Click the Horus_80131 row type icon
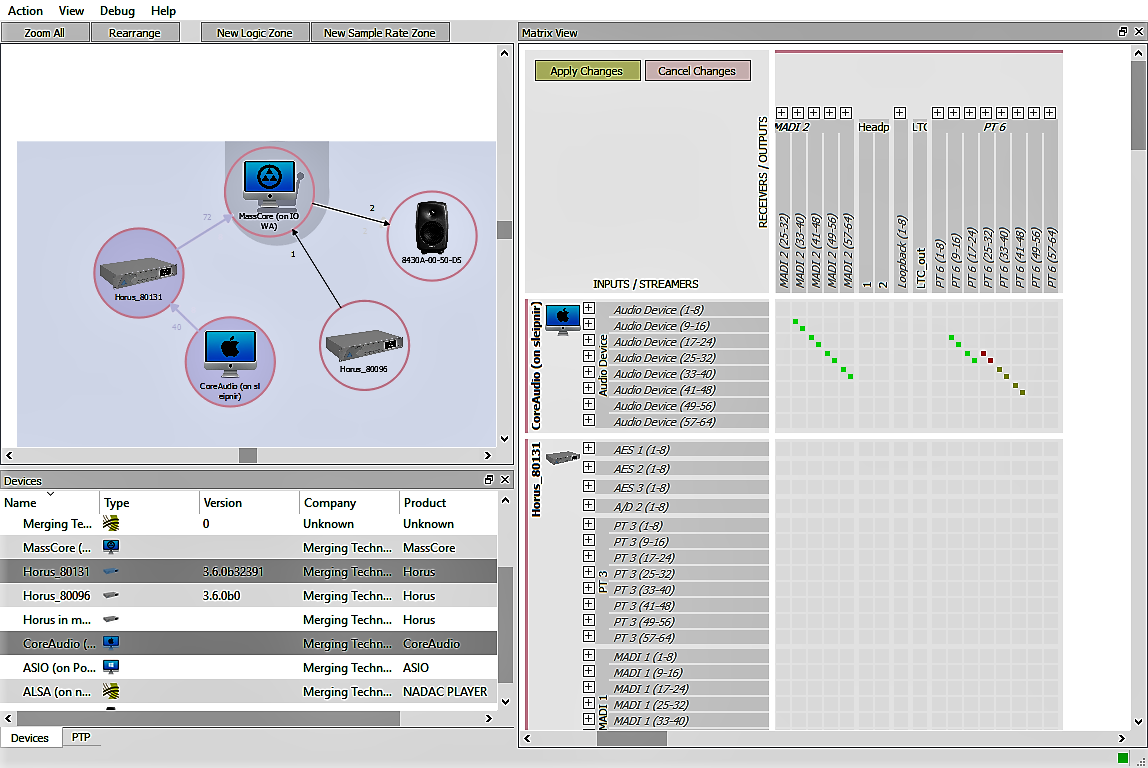 111,571
